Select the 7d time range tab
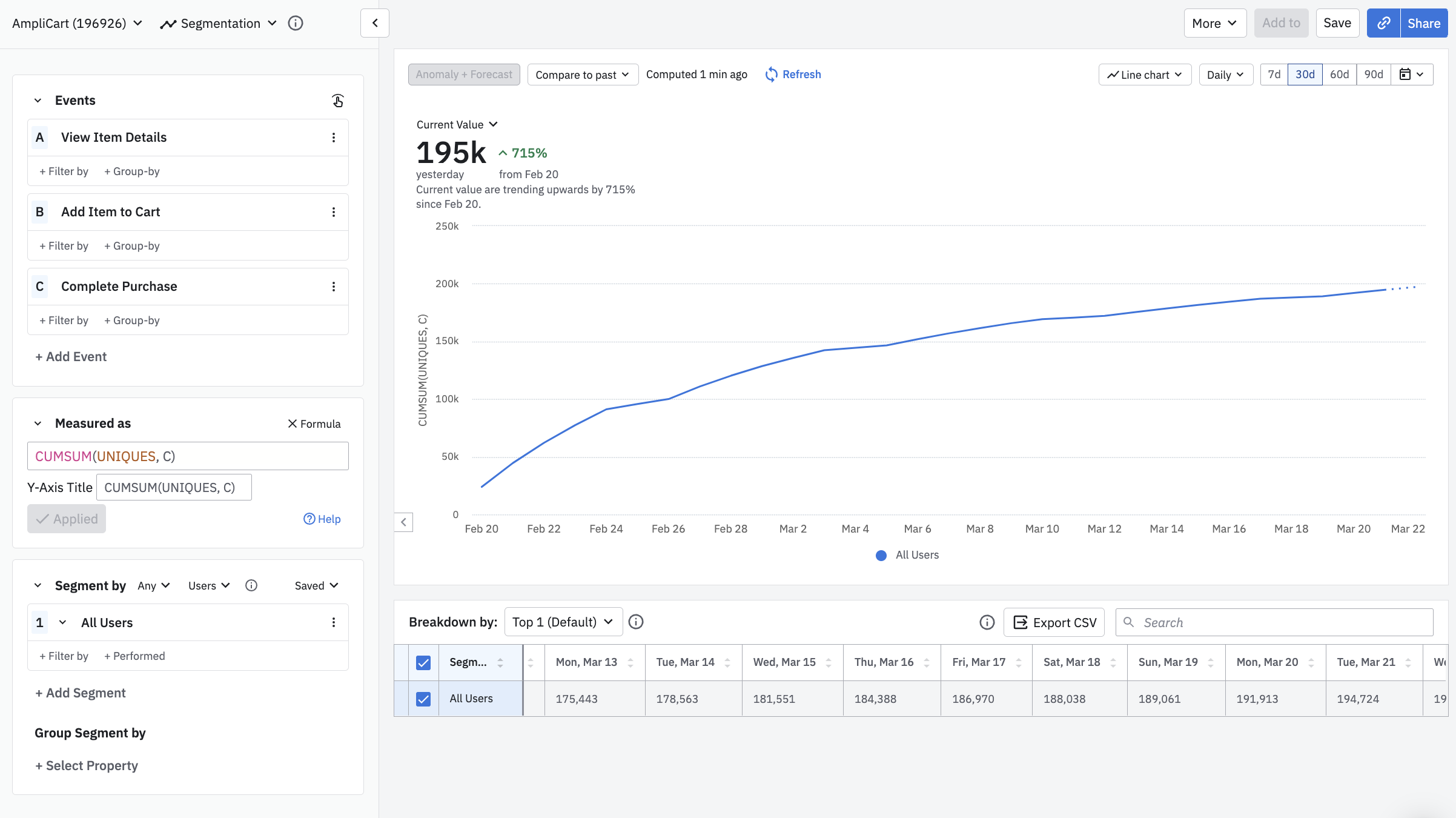Viewport: 1456px width, 818px height. click(x=1274, y=75)
